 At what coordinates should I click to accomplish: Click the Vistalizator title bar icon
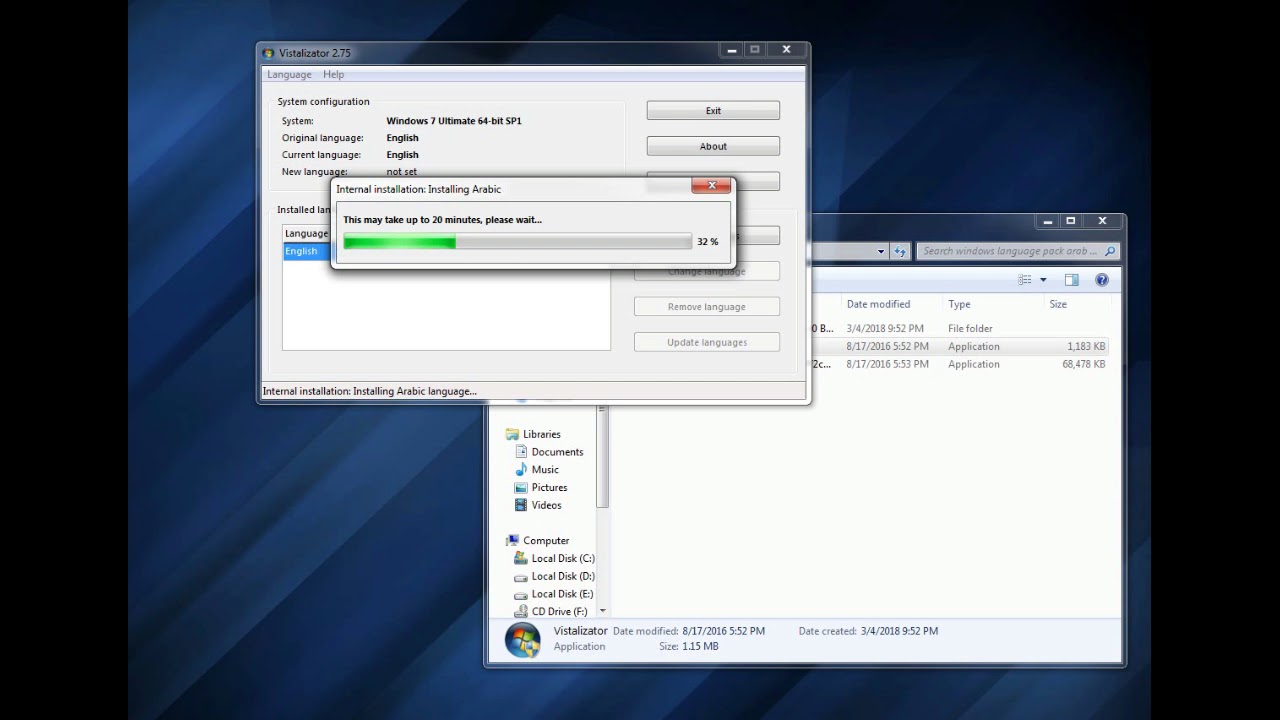point(268,53)
